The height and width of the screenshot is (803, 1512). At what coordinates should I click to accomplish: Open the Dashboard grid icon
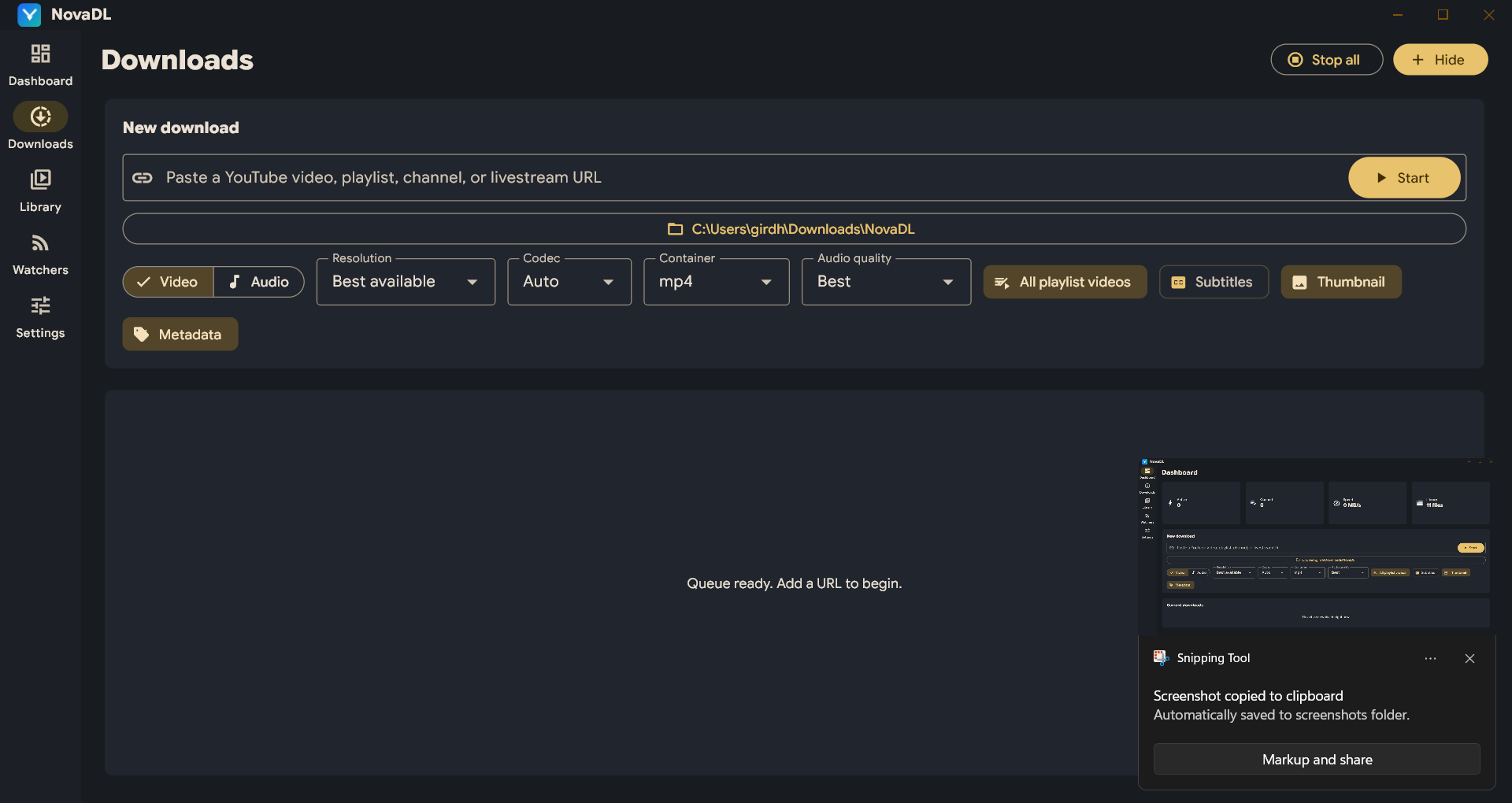tap(40, 54)
